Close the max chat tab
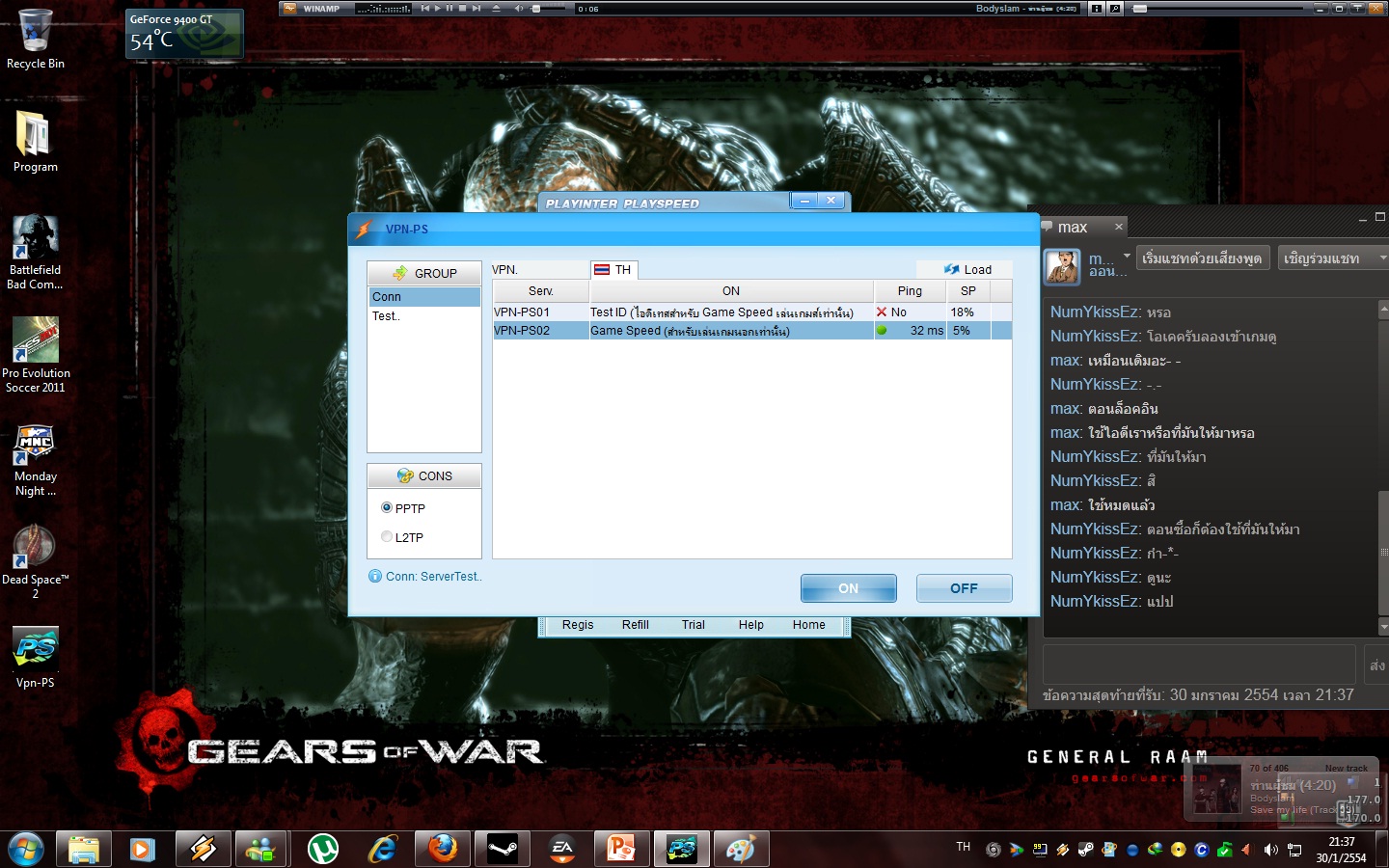Viewport: 1389px width, 868px height. pyautogui.click(x=1119, y=228)
